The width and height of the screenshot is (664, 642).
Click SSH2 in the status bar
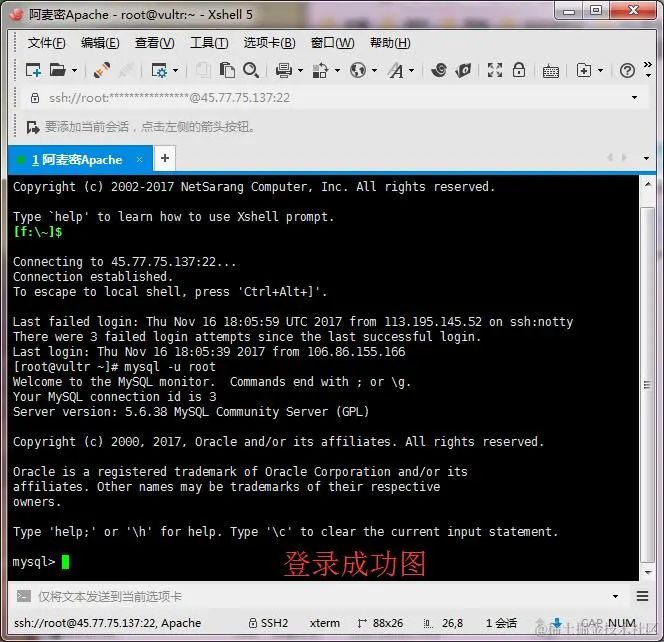coord(268,623)
